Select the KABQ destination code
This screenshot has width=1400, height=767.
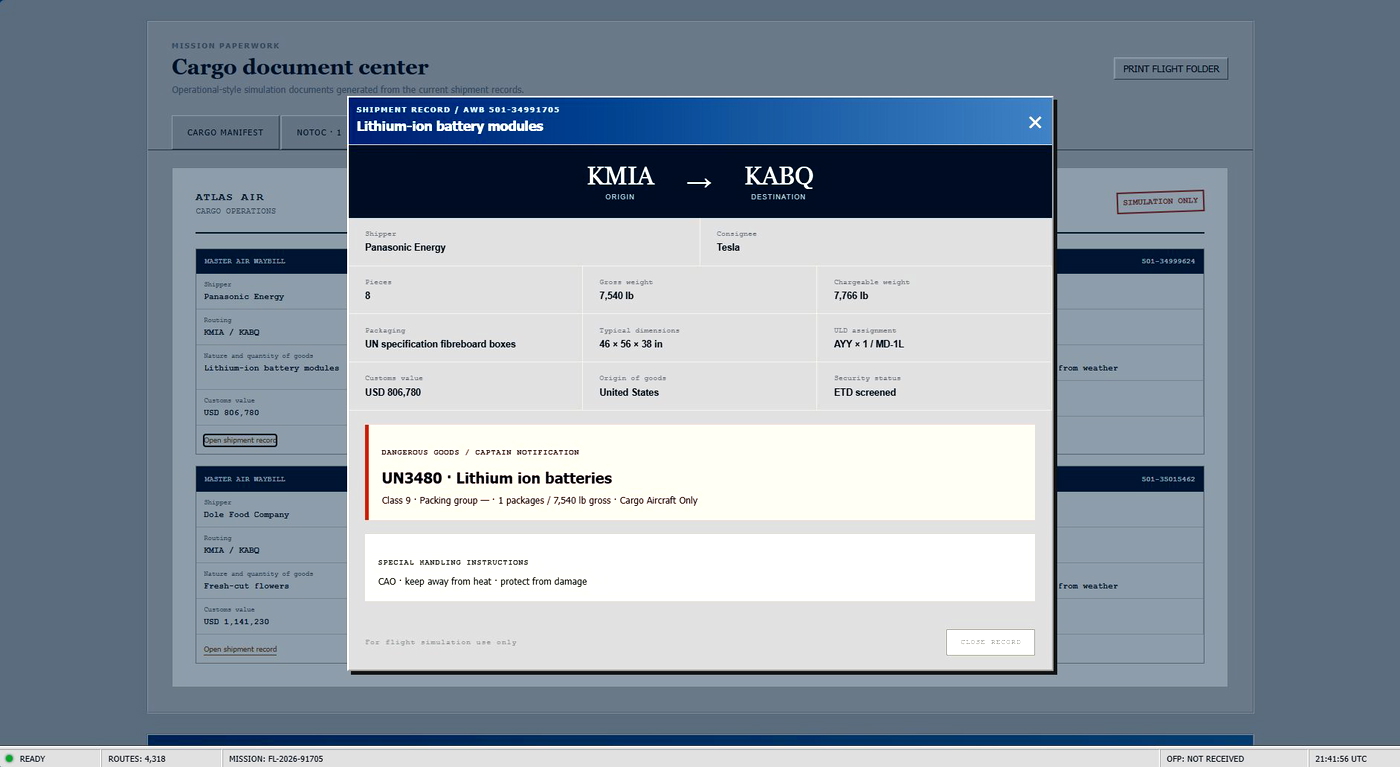[778, 177]
